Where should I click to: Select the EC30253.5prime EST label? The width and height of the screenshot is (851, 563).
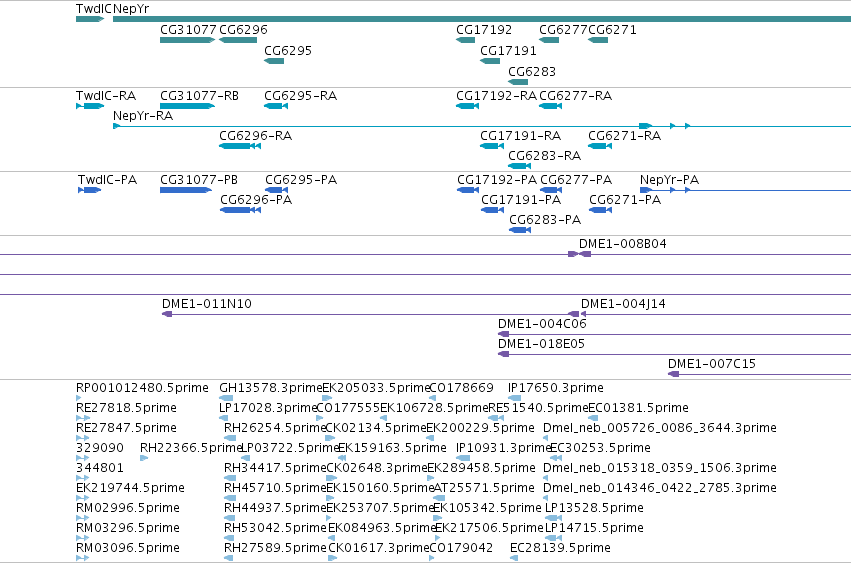tap(600, 448)
